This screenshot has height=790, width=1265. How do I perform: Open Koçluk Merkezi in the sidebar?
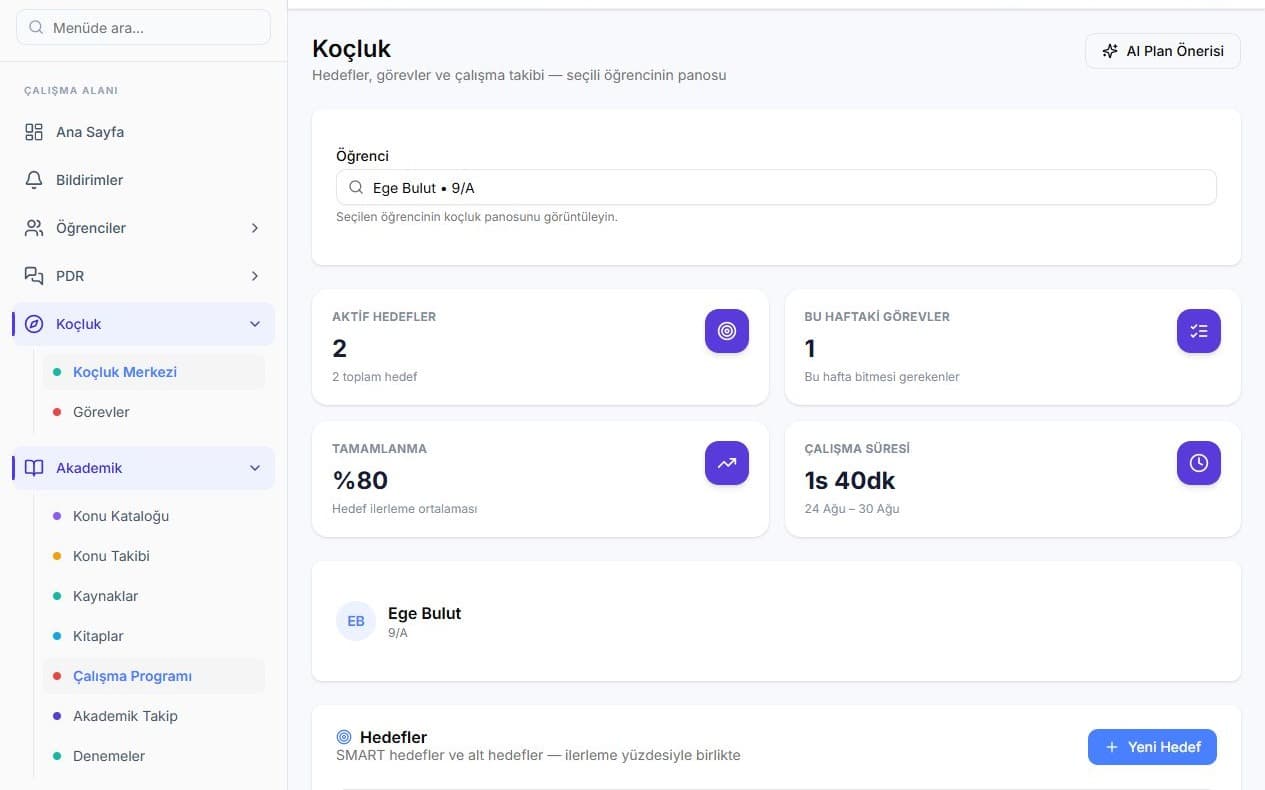(x=154, y=372)
